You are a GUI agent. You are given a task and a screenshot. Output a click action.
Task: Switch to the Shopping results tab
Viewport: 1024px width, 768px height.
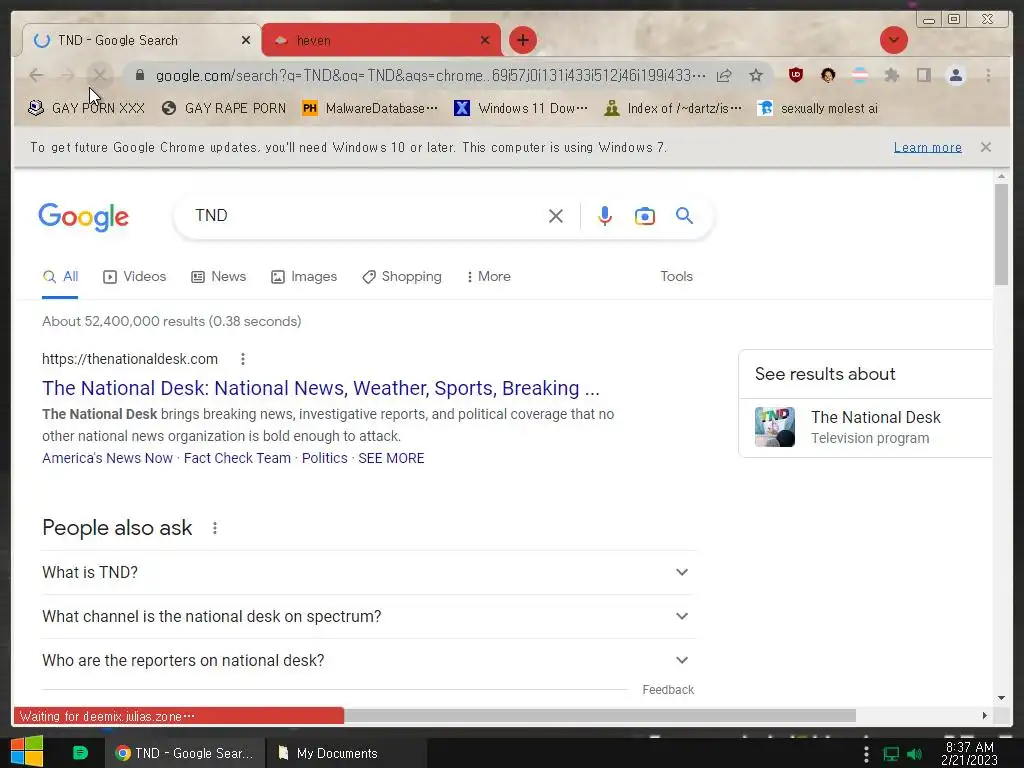(x=402, y=276)
